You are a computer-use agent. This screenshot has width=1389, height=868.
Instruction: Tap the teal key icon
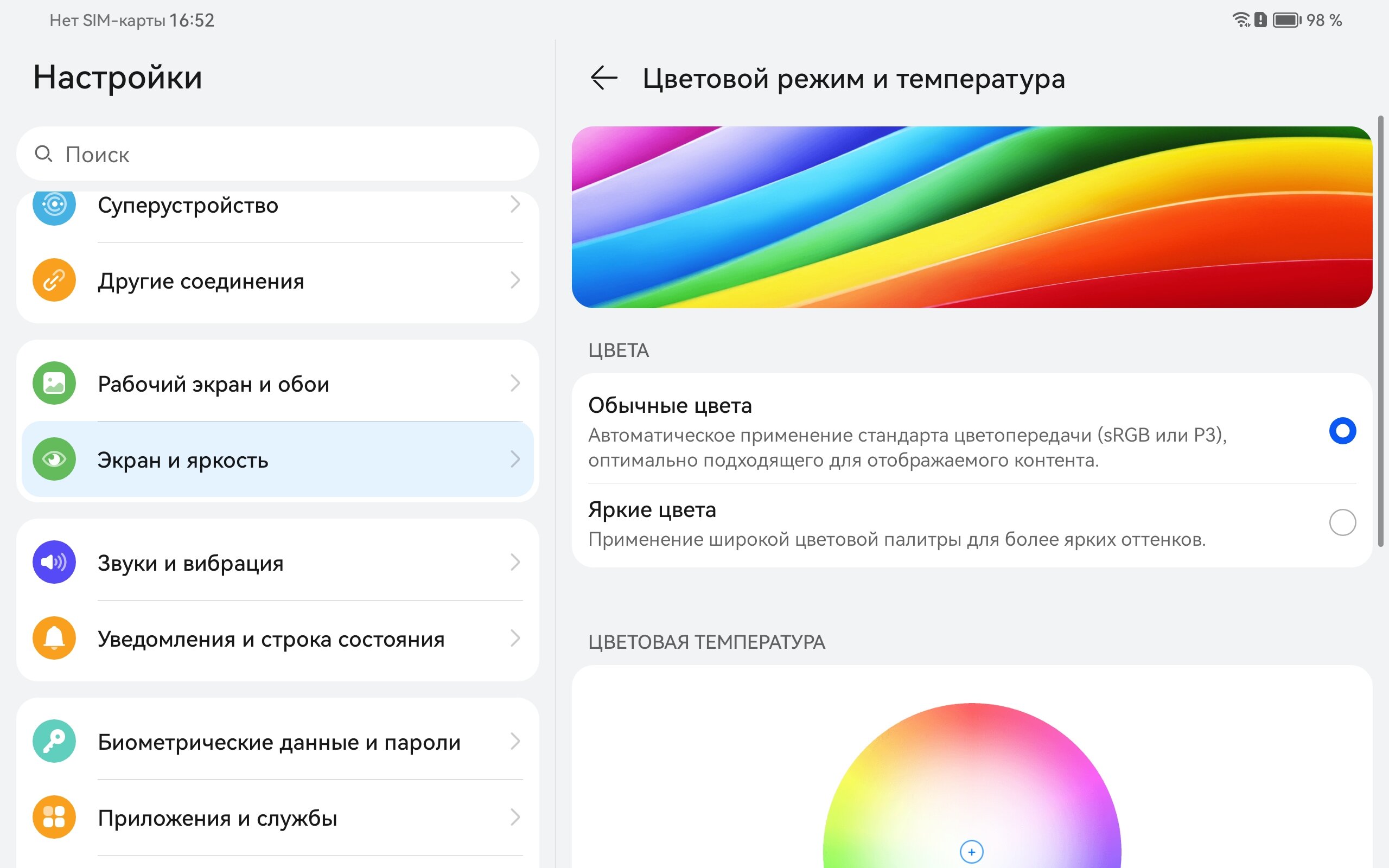pyautogui.click(x=54, y=741)
